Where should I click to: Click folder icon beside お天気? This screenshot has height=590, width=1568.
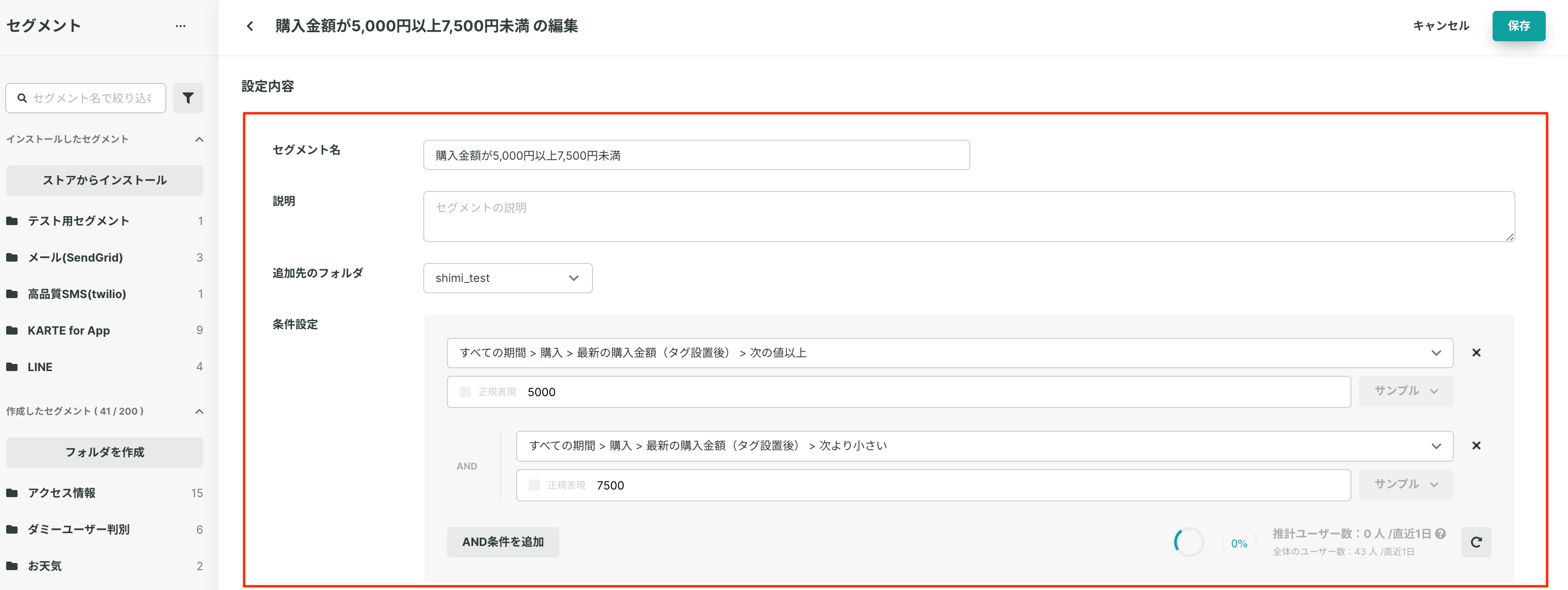click(12, 566)
